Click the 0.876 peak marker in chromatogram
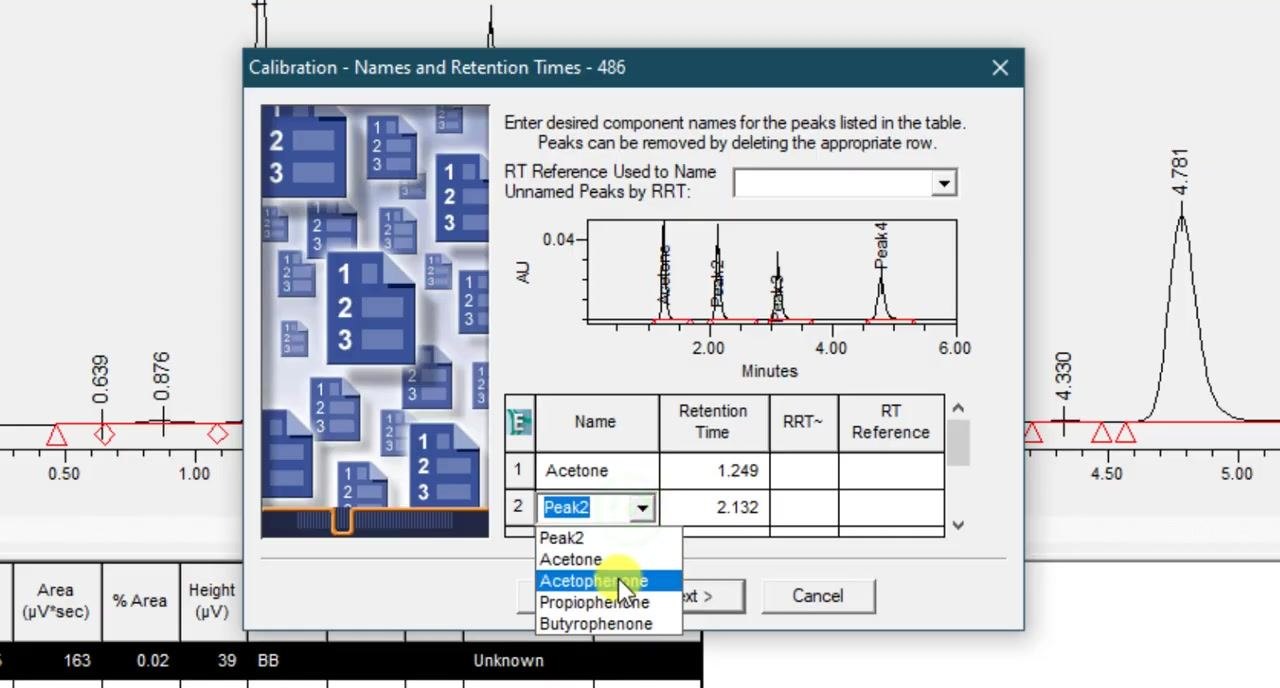1280x688 pixels. click(x=162, y=376)
